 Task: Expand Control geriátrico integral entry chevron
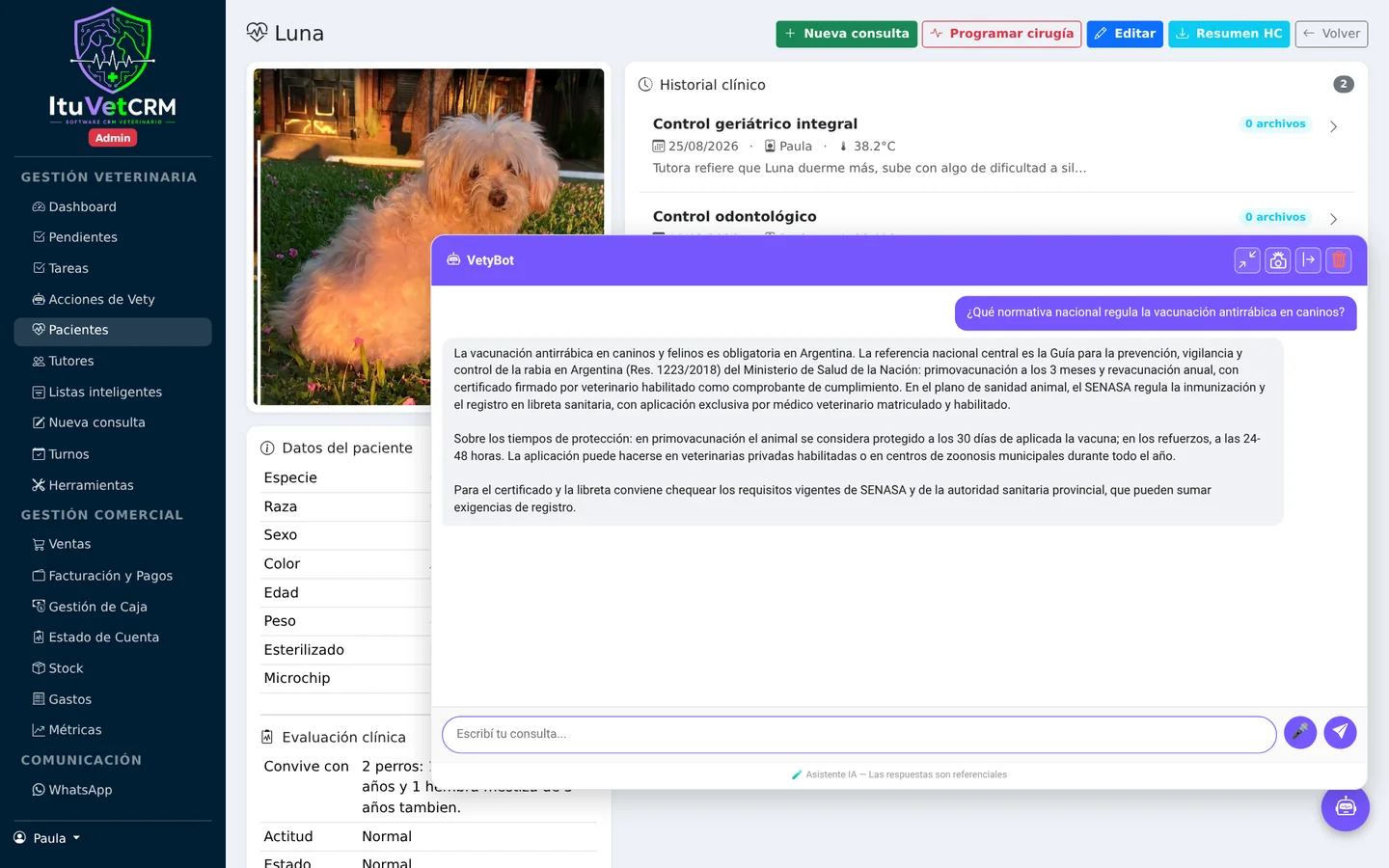pos(1333,126)
